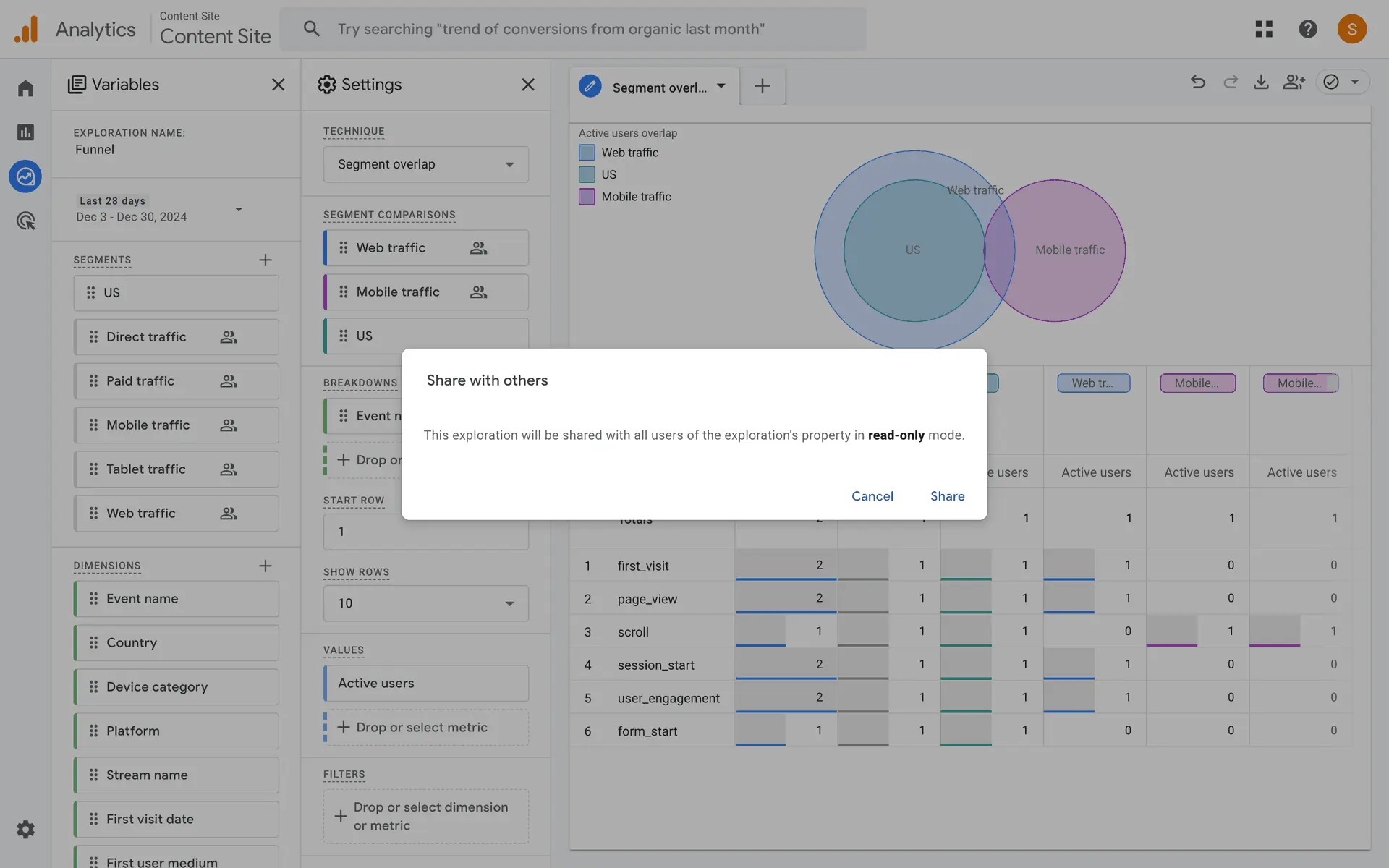Open the Reports icon in left navigation
The image size is (1389, 868).
coord(26,132)
